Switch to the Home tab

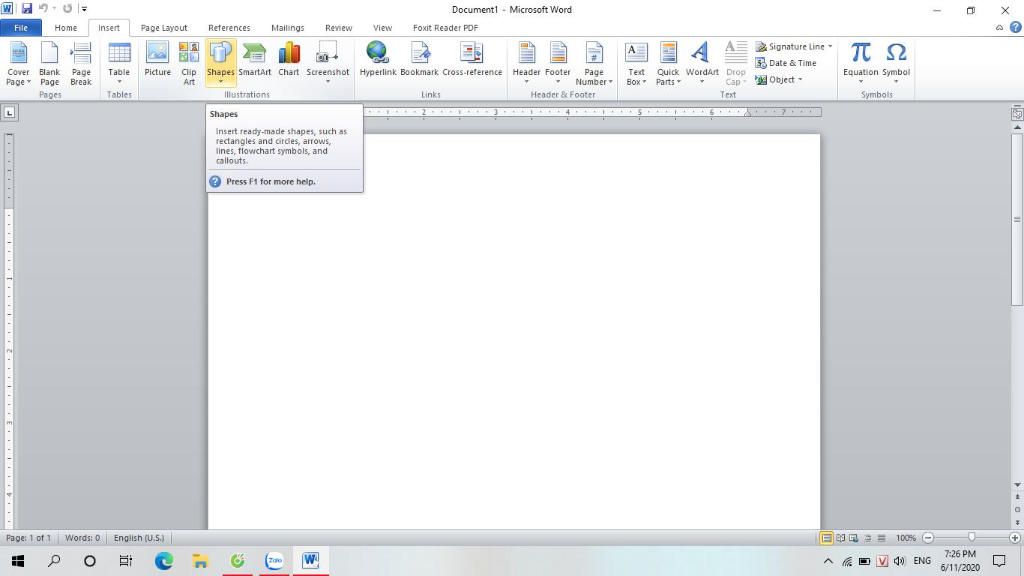point(65,27)
